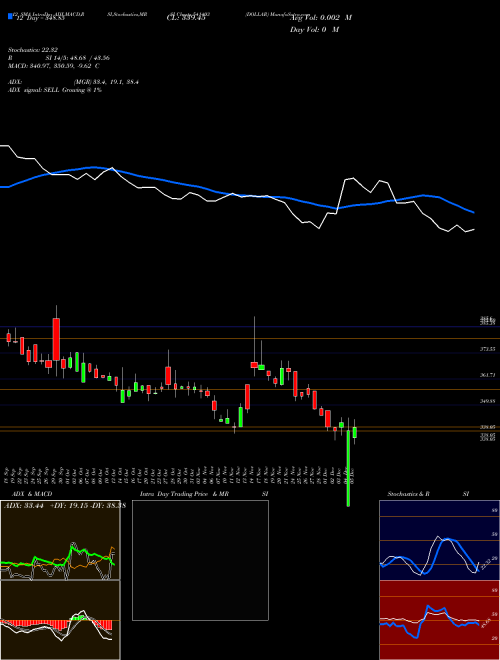Image resolution: width=500 pixels, height=660 pixels.
Task: Click the 349.55 price axis label
Action: pos(487,402)
